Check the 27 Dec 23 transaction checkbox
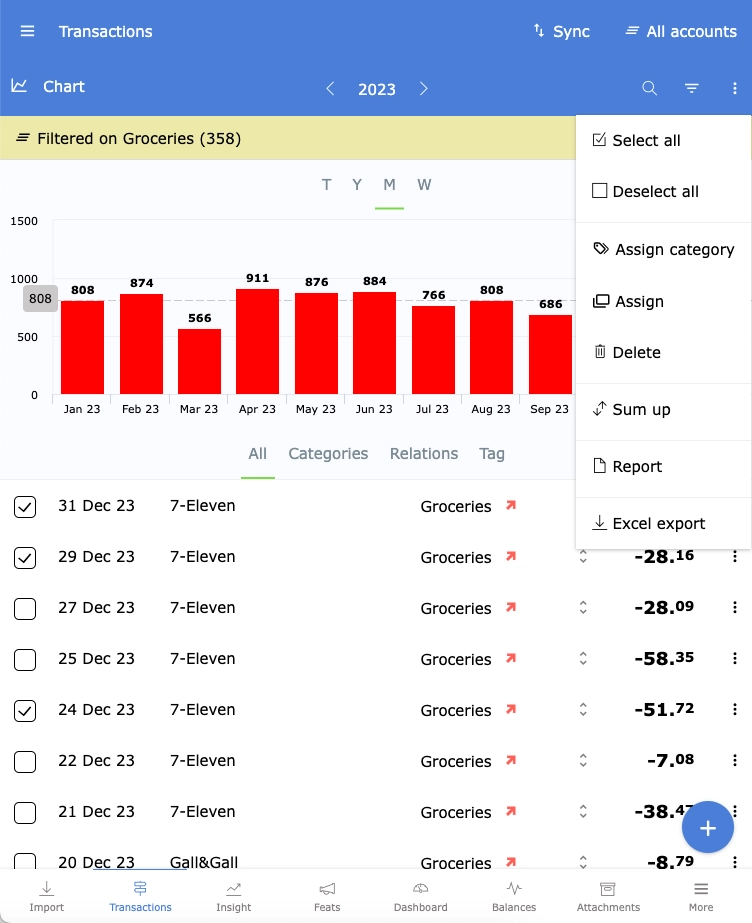752x923 pixels. pos(25,608)
